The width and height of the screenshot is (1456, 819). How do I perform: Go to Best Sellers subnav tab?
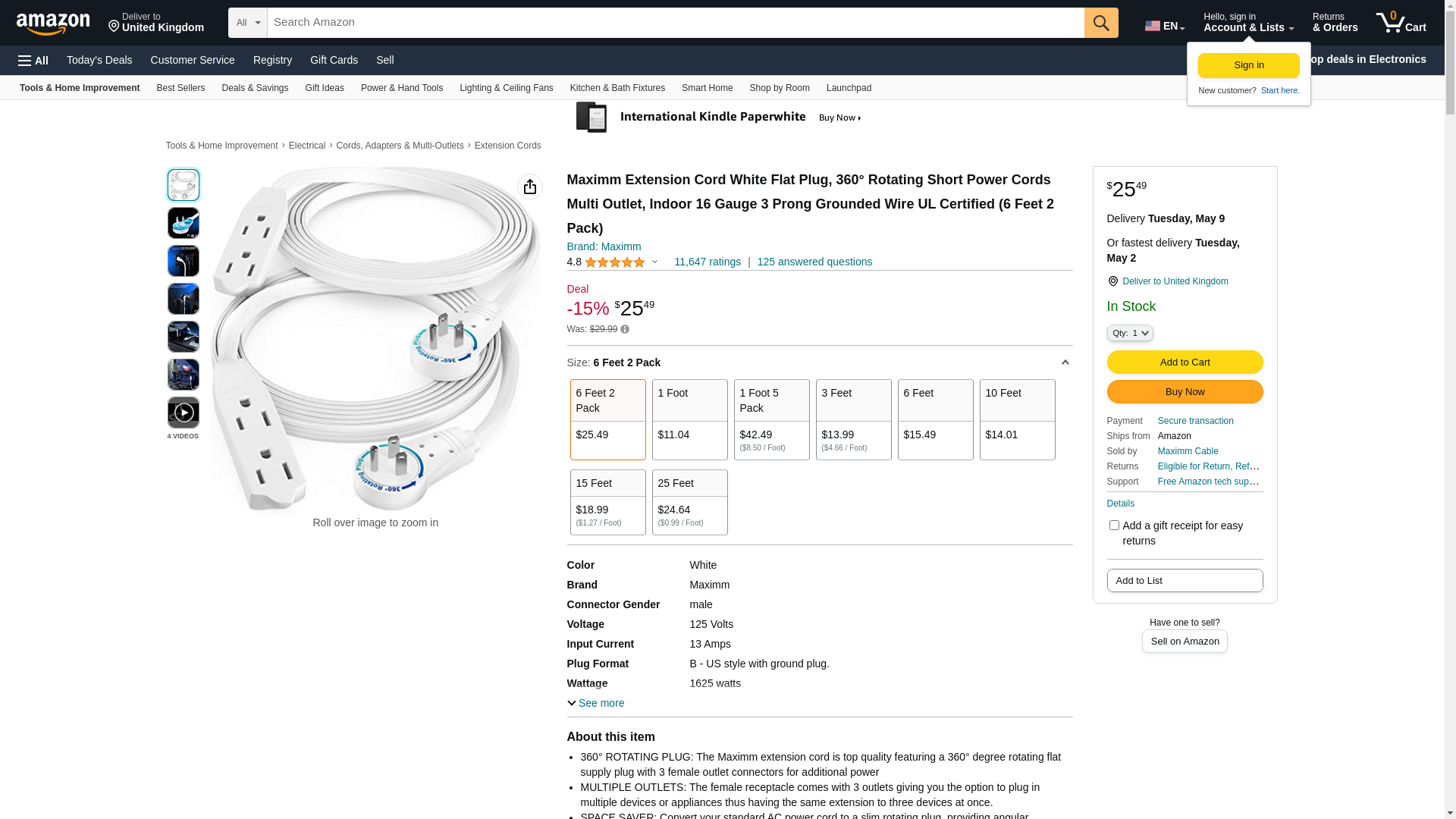[x=180, y=88]
